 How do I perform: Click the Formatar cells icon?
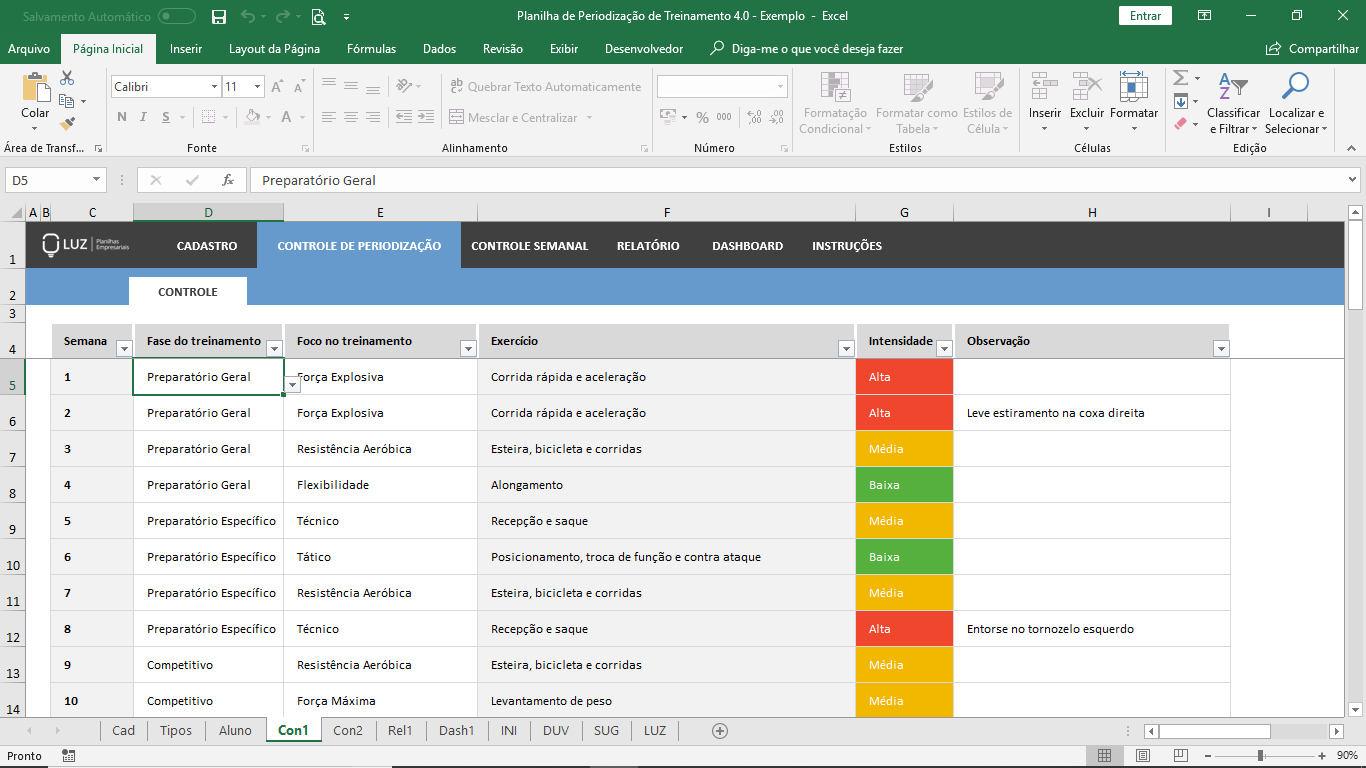coord(1134,87)
